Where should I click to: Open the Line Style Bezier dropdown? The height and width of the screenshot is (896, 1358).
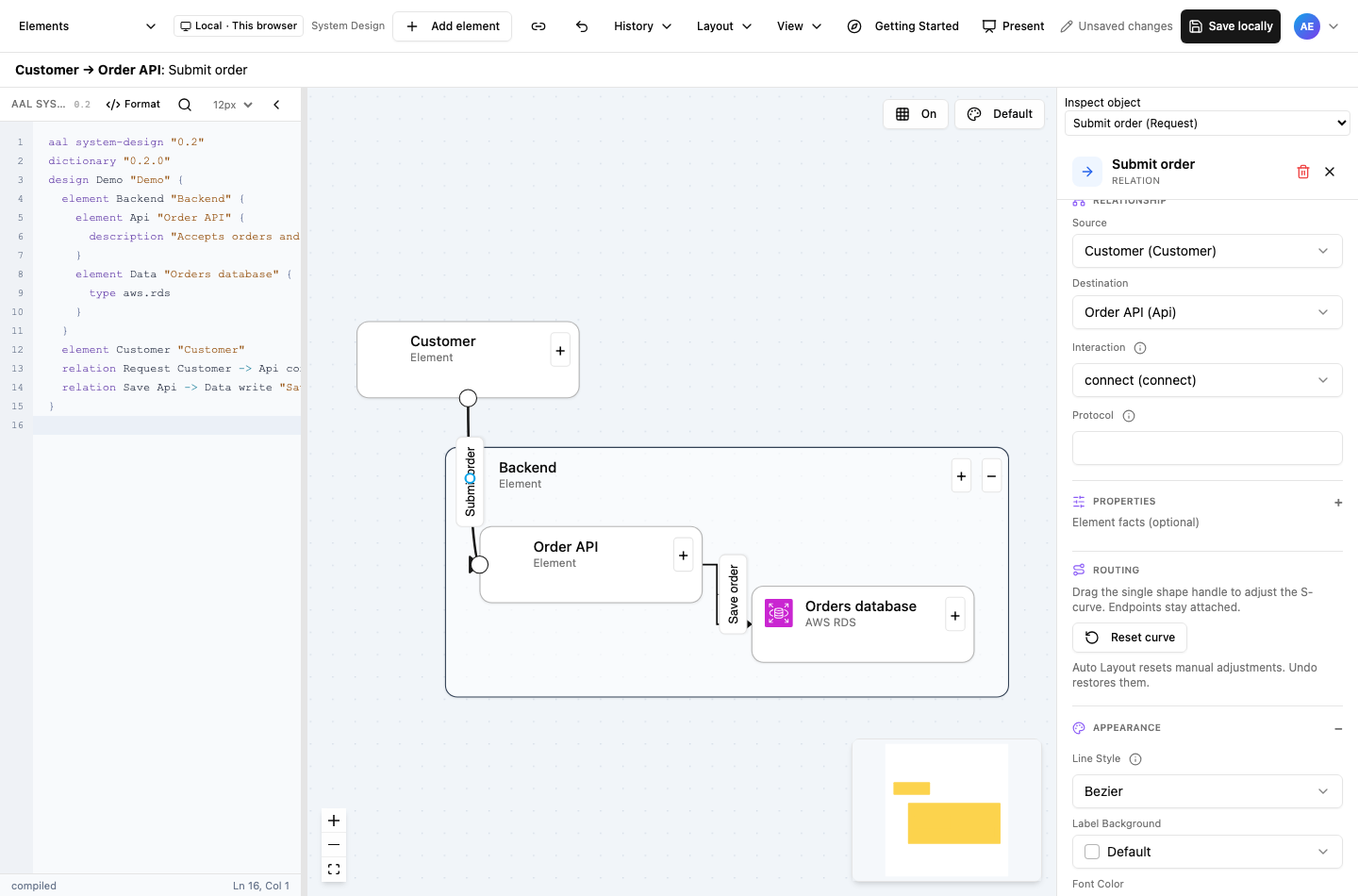pyautogui.click(x=1207, y=791)
